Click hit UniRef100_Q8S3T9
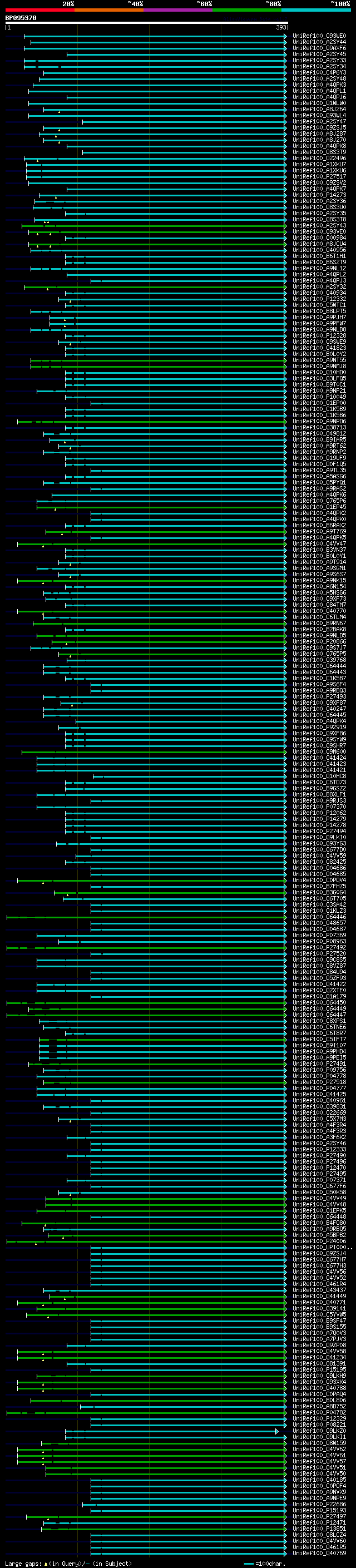Image resolution: width=356 pixels, height=1568 pixels. pos(319,152)
